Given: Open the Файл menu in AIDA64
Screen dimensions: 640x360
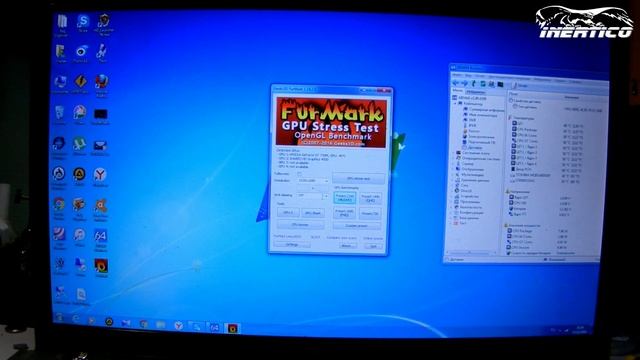Looking at the screenshot, I should tap(457, 75).
